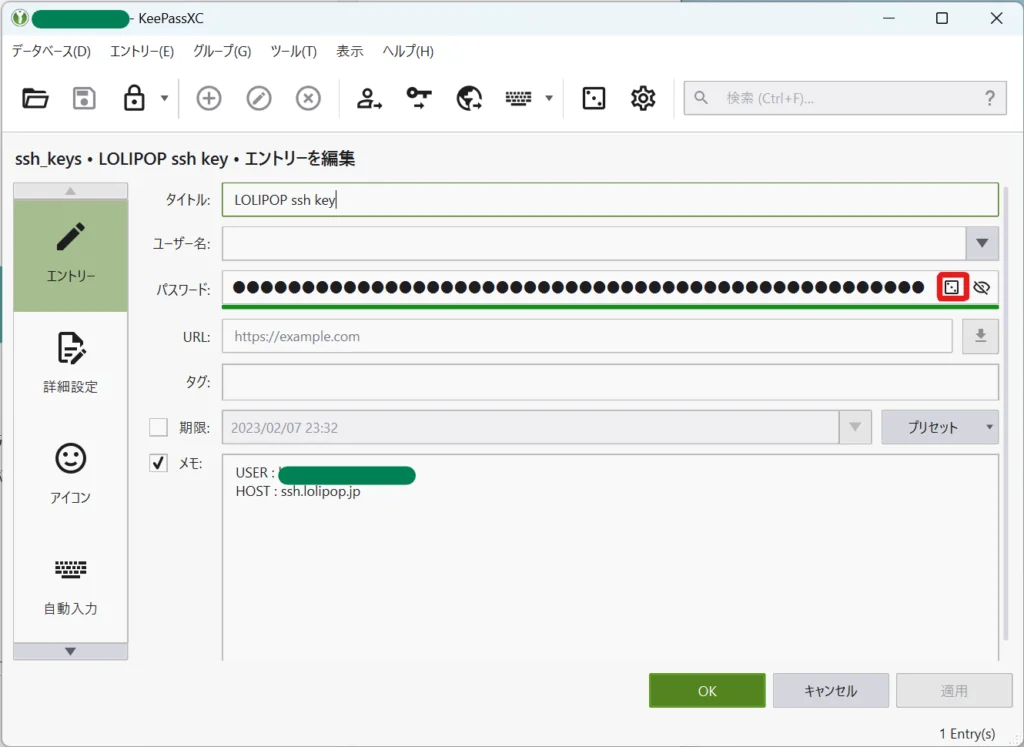Toggle password visibility eye icon
Screen dimensions: 1024x747
point(981,288)
